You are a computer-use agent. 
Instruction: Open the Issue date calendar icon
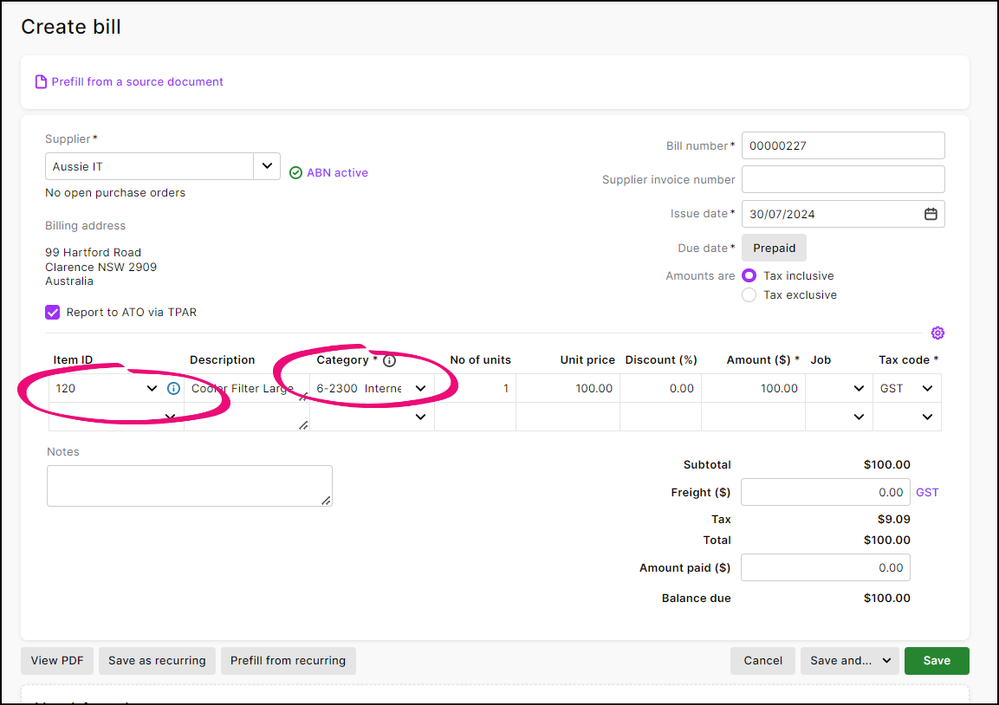pos(930,214)
